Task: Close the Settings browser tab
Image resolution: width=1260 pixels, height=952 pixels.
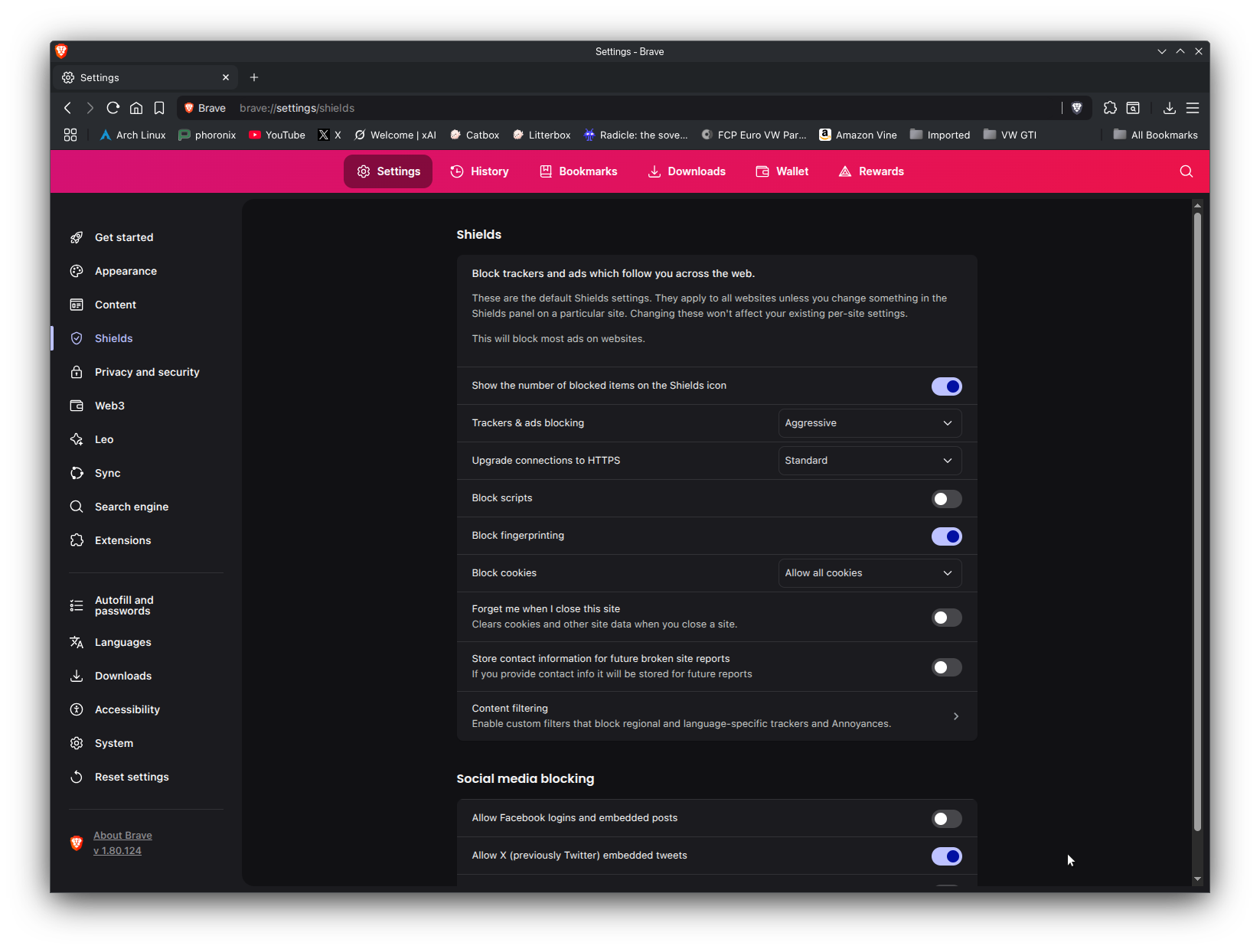Action: coord(226,77)
